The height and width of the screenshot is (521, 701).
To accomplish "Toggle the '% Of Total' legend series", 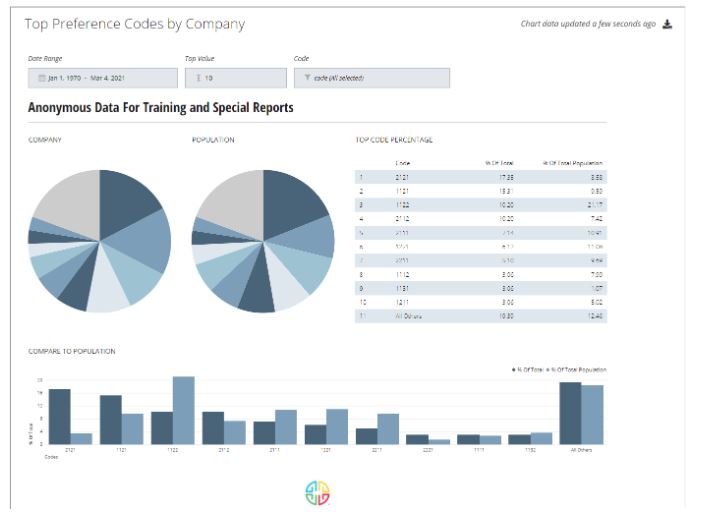I will 528,370.
